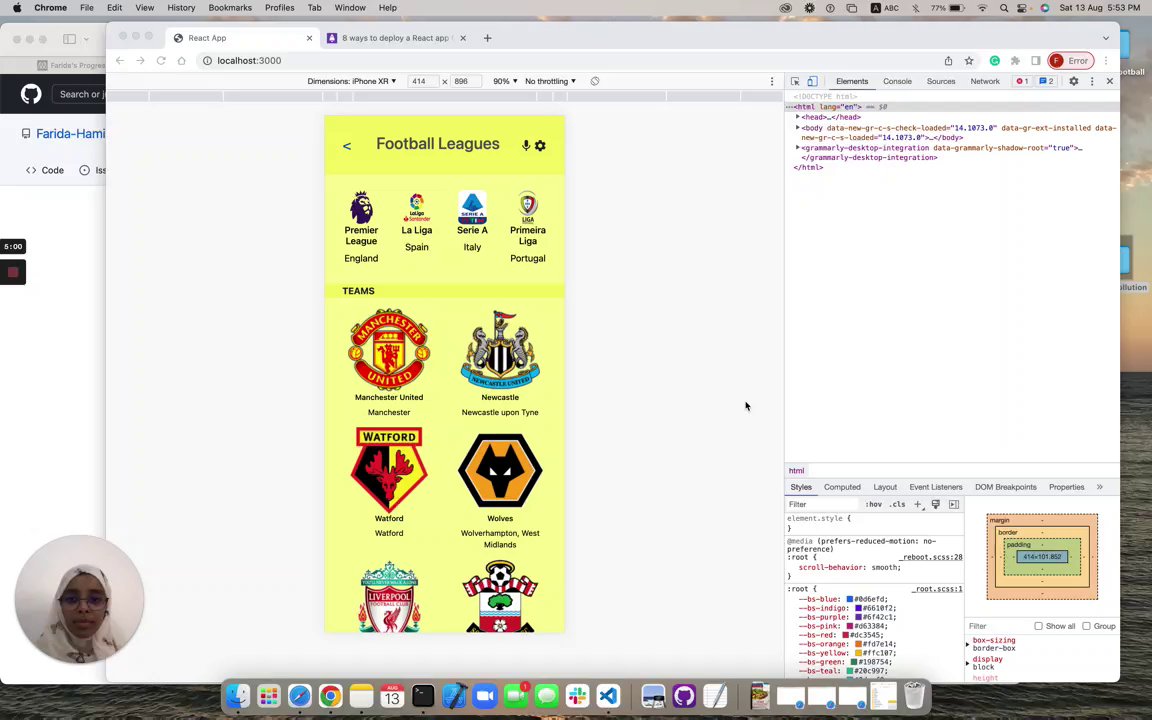The height and width of the screenshot is (720, 1152).
Task: Toggle the .cls element classes panel
Action: click(x=897, y=505)
